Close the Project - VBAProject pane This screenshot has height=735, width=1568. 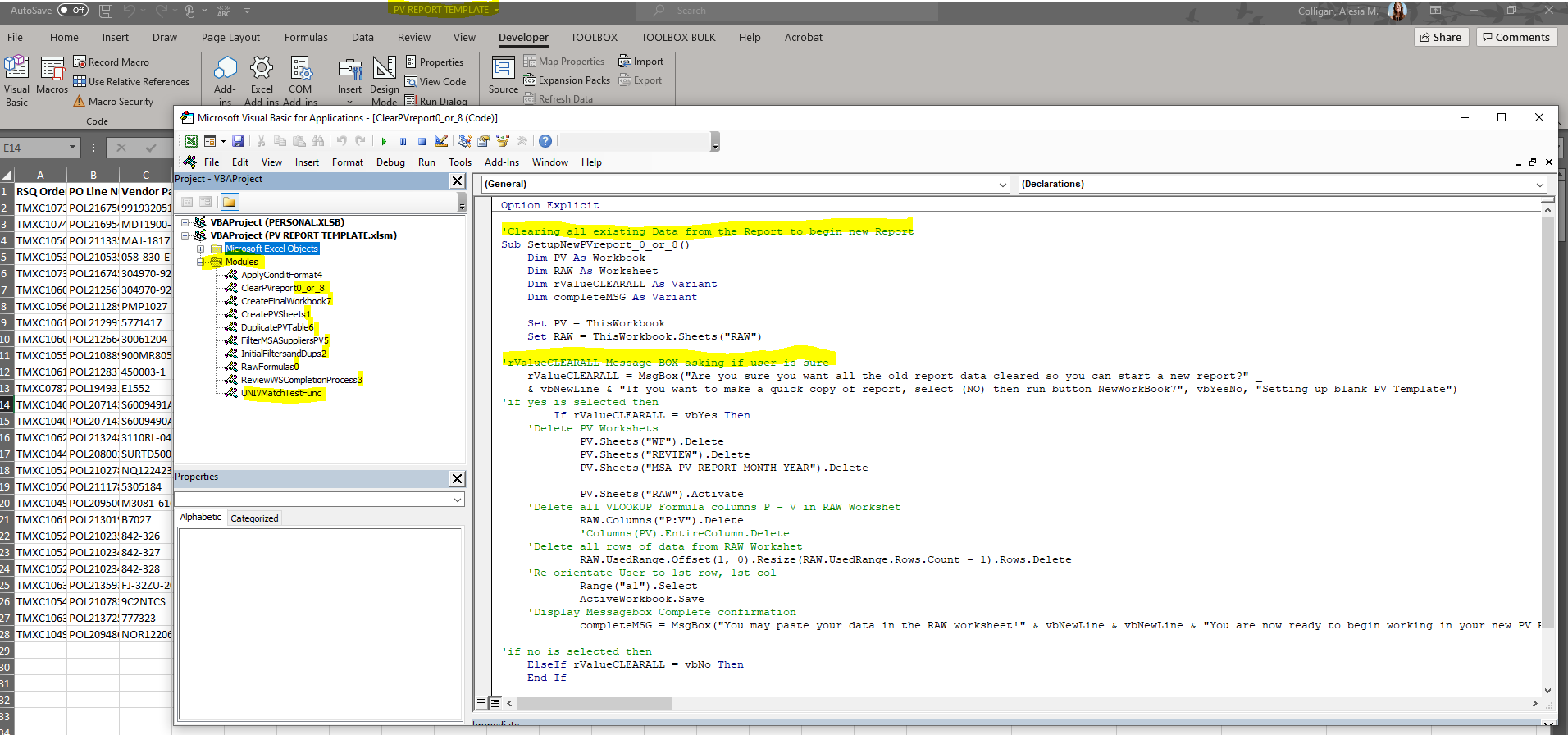click(458, 180)
